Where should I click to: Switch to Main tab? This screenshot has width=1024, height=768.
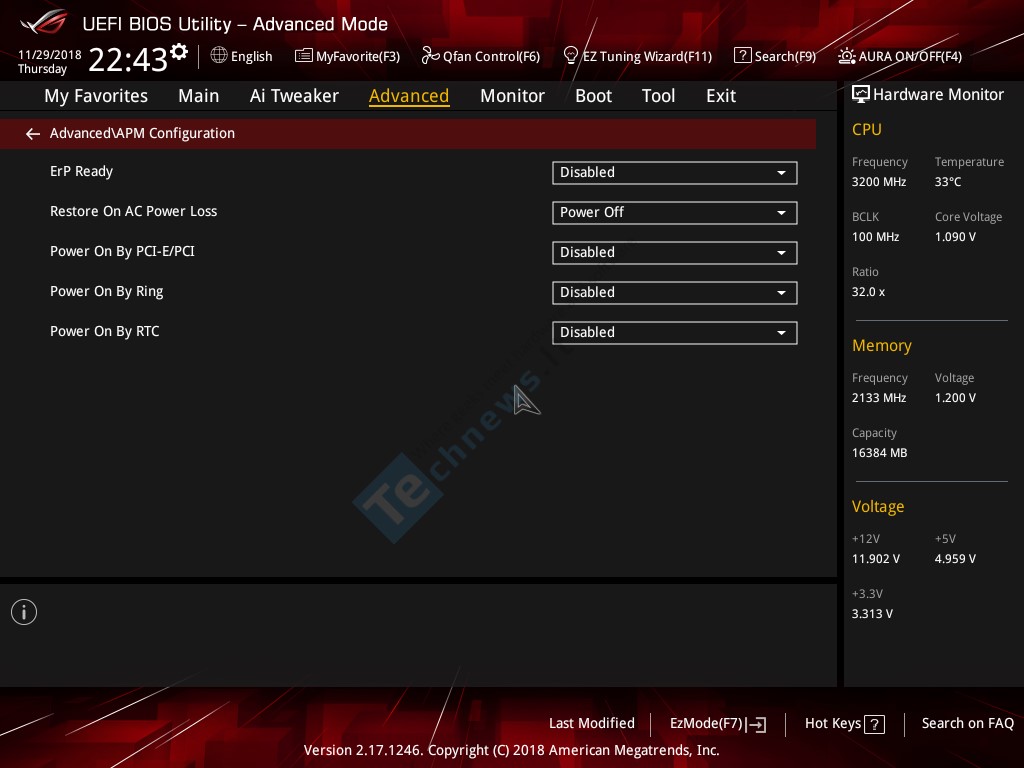point(199,96)
